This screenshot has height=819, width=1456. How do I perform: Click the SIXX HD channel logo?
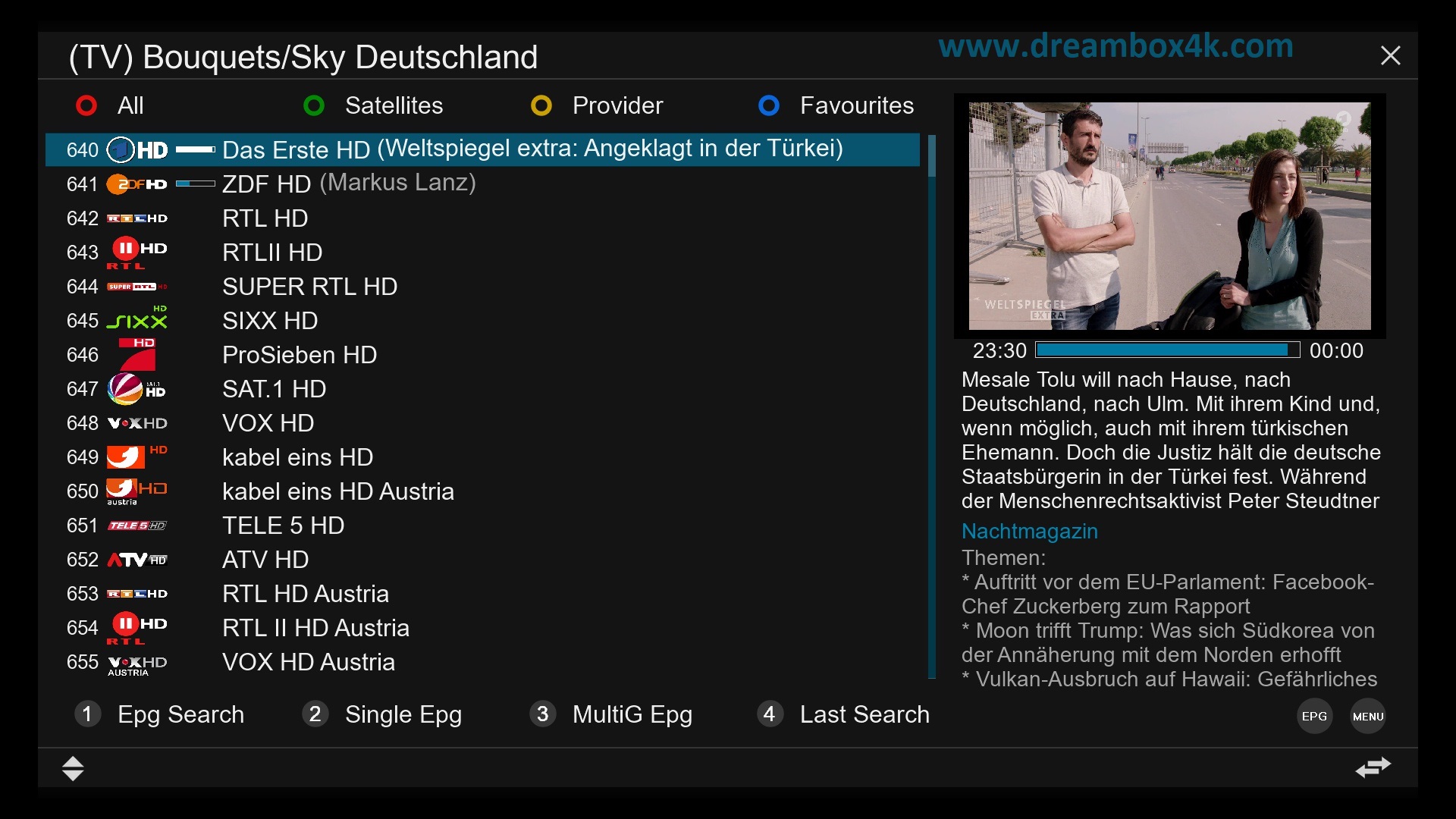tap(136, 319)
